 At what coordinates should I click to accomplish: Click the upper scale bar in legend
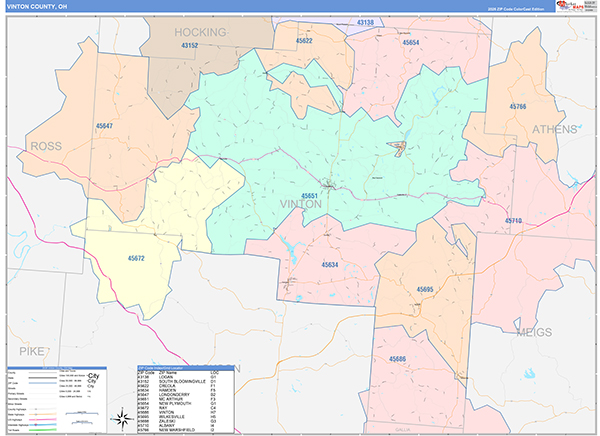click(x=82, y=413)
